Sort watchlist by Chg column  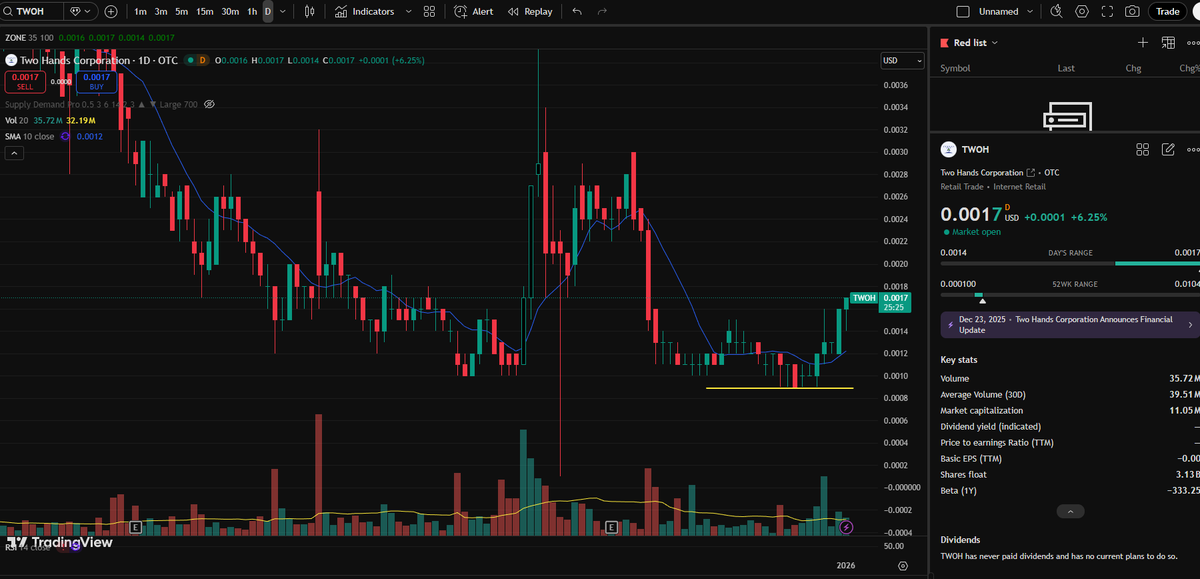1133,68
